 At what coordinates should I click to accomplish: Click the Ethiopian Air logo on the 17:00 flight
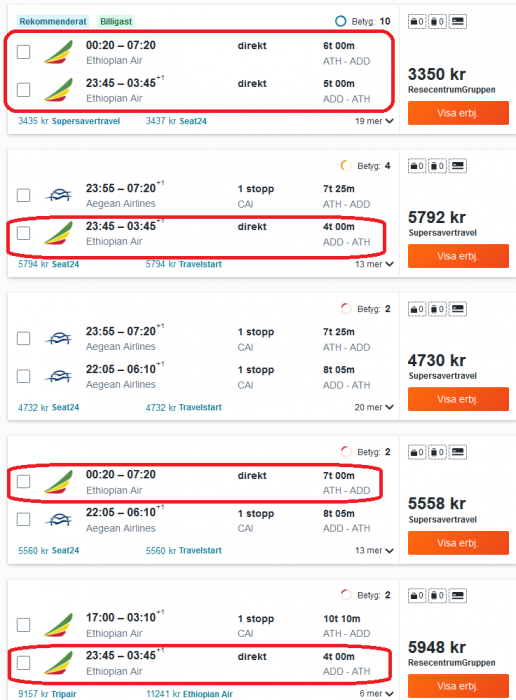coord(58,625)
